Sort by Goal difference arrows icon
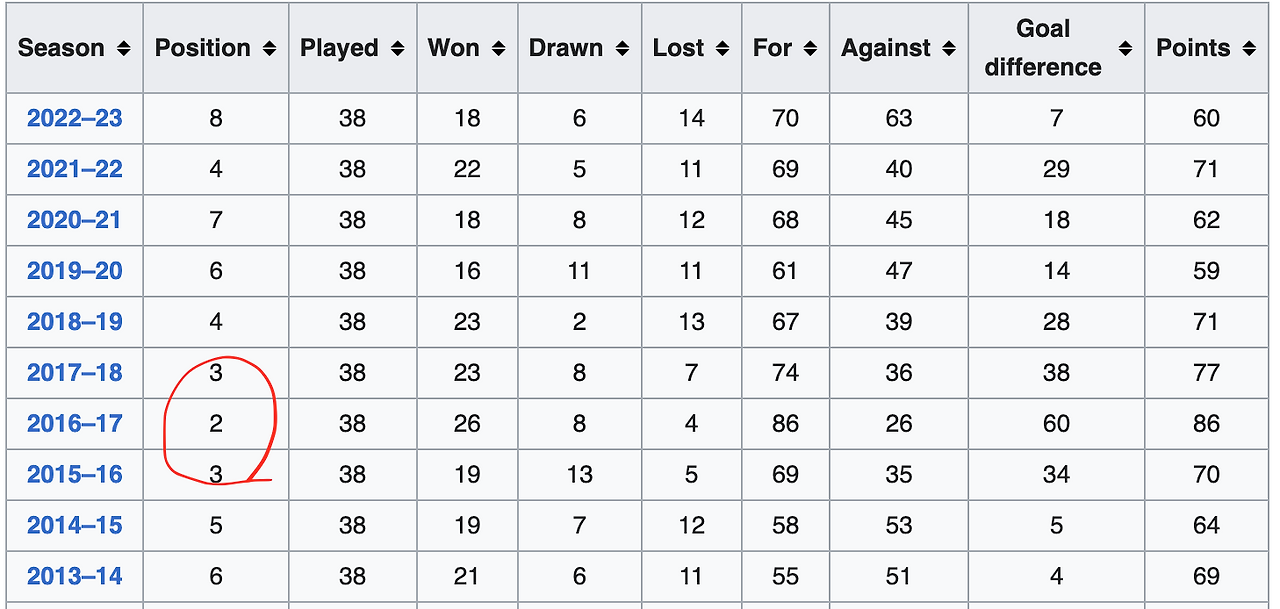The height and width of the screenshot is (609, 1280). (x=1126, y=48)
